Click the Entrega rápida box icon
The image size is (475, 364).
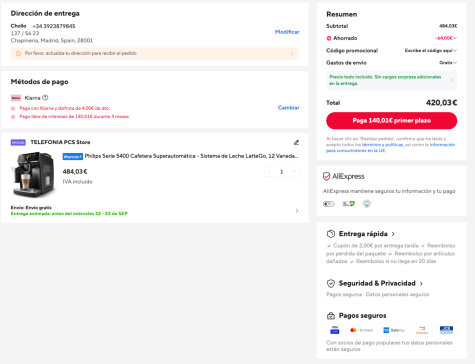point(331,234)
